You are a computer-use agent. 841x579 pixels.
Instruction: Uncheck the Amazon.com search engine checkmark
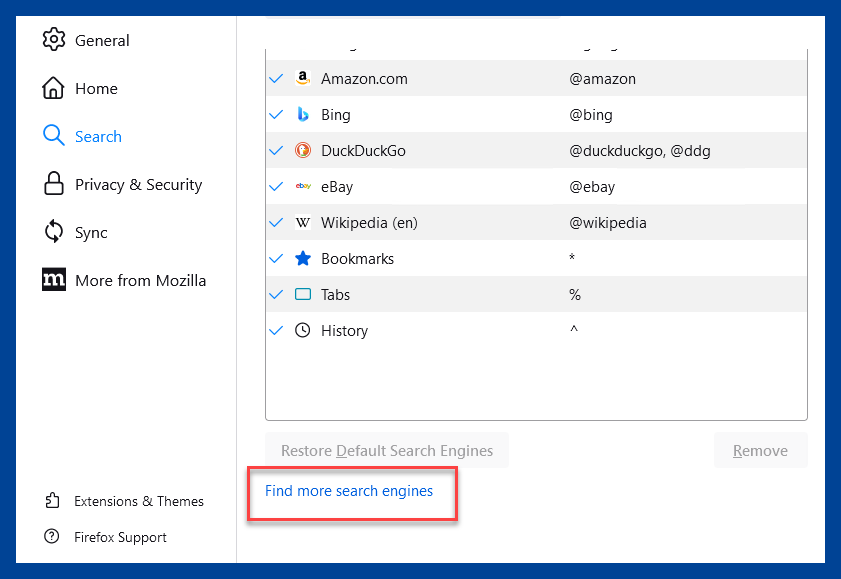pos(276,79)
